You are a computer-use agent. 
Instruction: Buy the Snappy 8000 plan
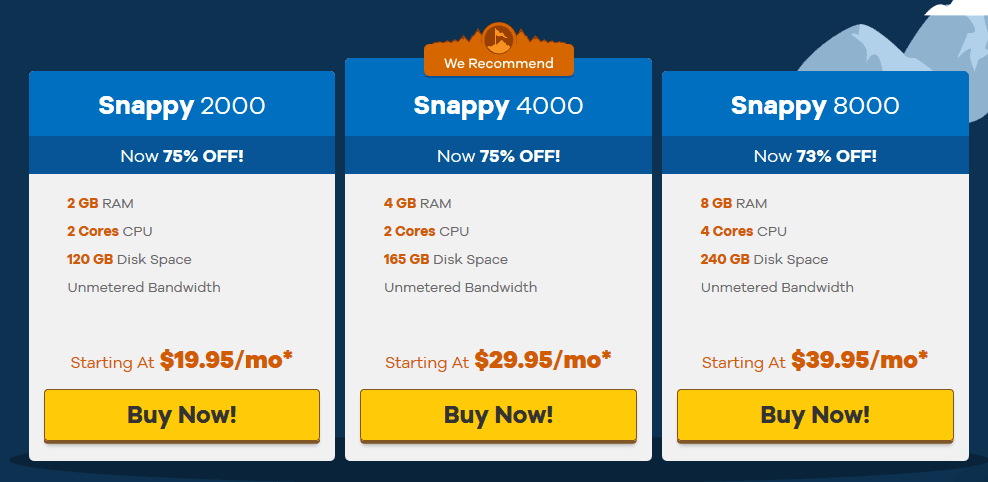click(x=815, y=415)
